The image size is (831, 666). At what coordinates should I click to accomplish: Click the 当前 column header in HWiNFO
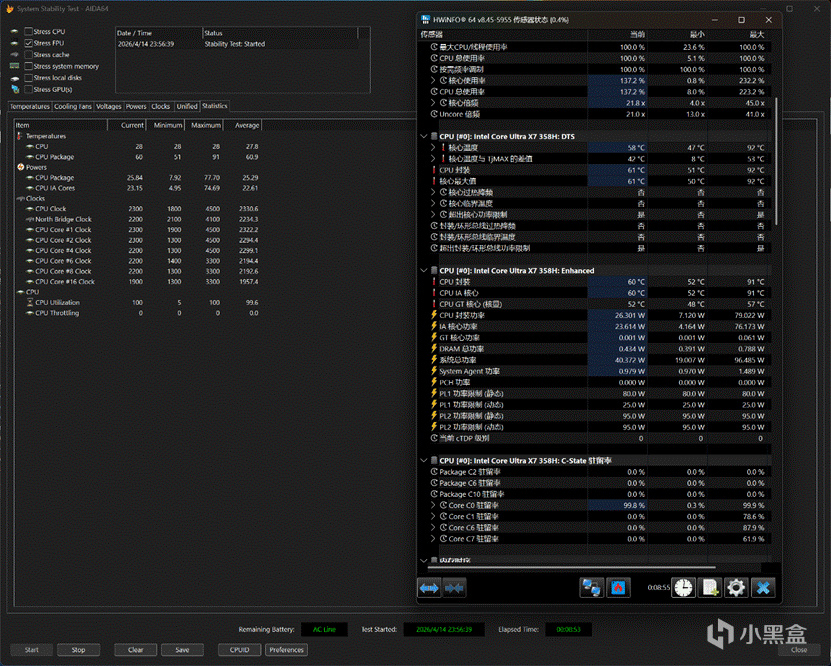617,34
